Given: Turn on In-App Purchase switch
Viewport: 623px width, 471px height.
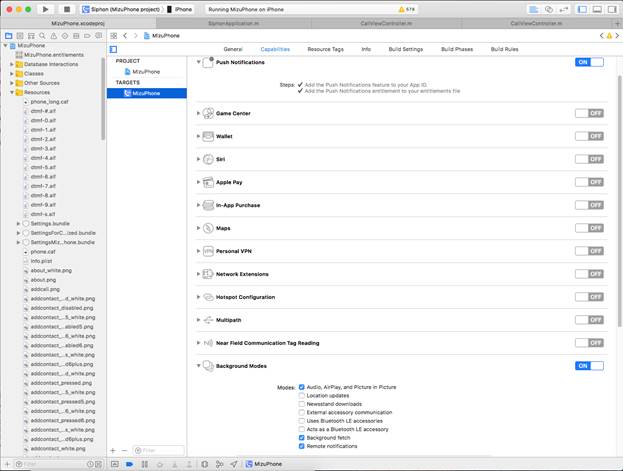Looking at the screenshot, I should pos(589,205).
